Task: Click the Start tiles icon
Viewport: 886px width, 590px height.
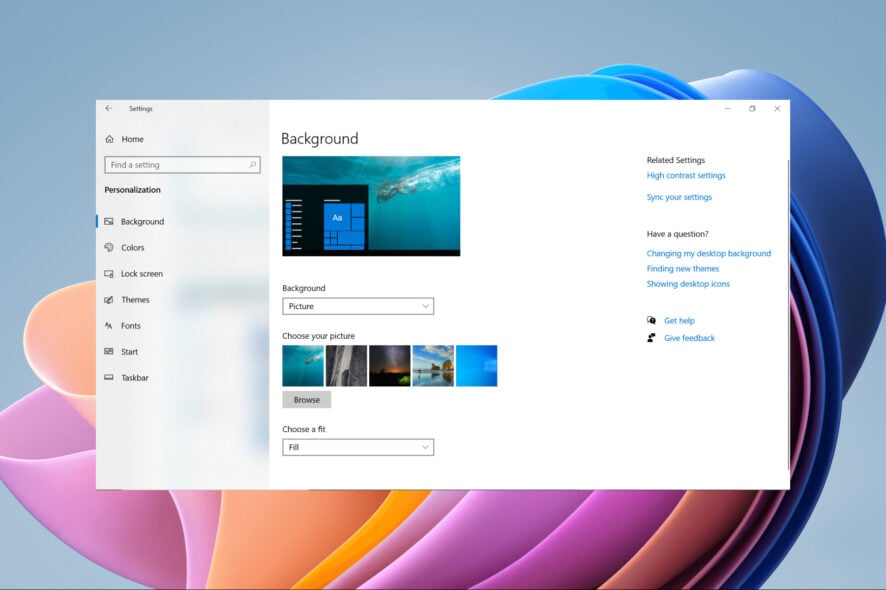Action: click(x=109, y=352)
